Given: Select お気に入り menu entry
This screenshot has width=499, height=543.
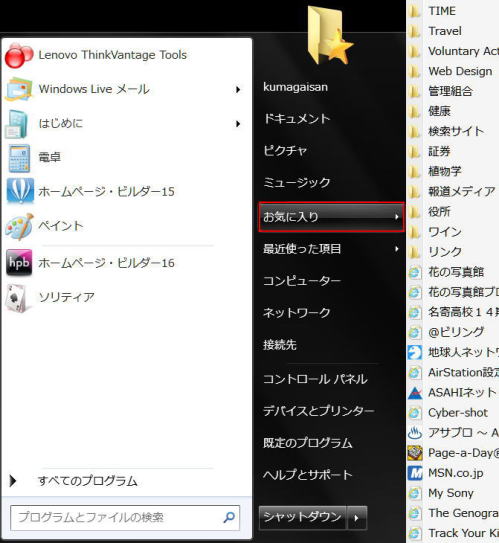Looking at the screenshot, I should (331, 217).
